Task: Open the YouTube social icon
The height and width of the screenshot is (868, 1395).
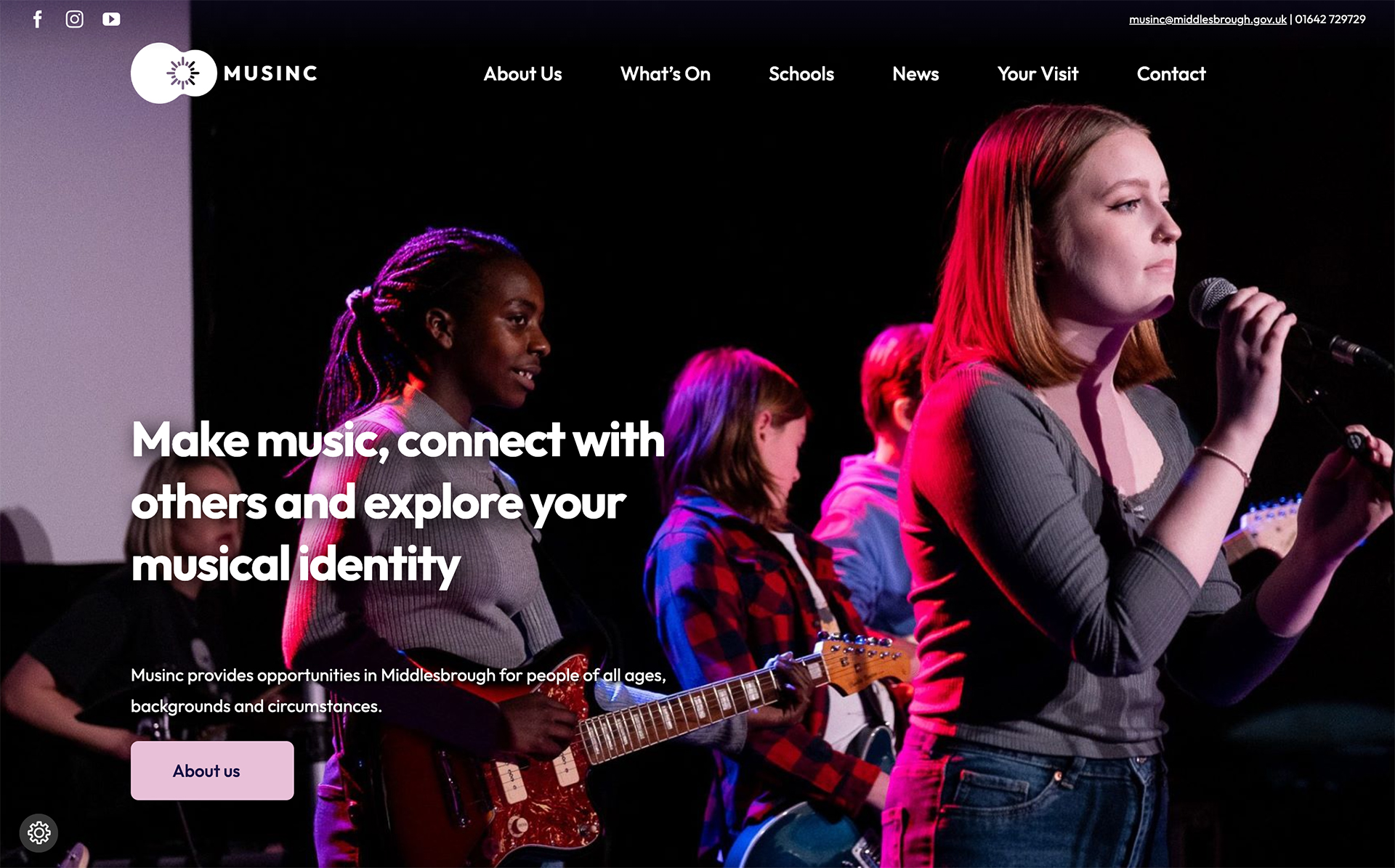Action: point(111,19)
